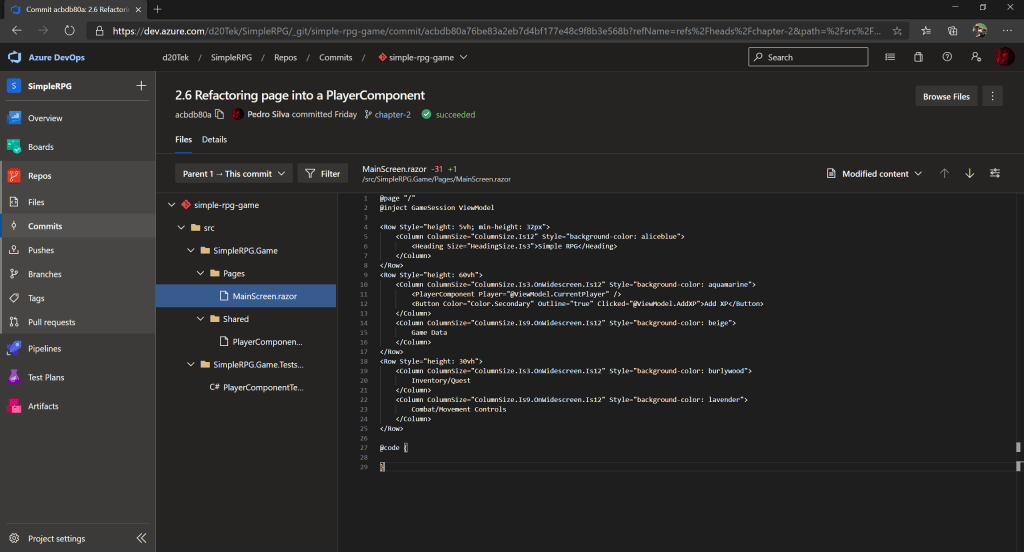Collapse the sidebar with double-chevron icon
This screenshot has height=552, width=1024.
tap(141, 538)
